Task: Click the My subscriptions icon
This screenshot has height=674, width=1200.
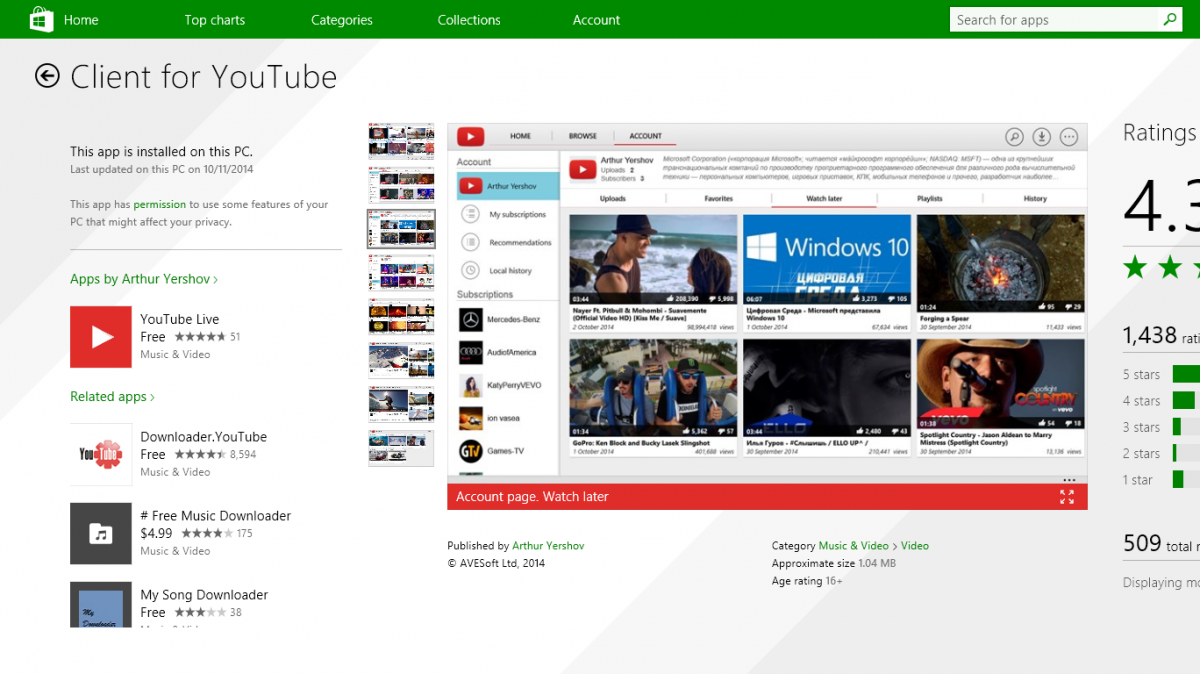Action: 470,214
